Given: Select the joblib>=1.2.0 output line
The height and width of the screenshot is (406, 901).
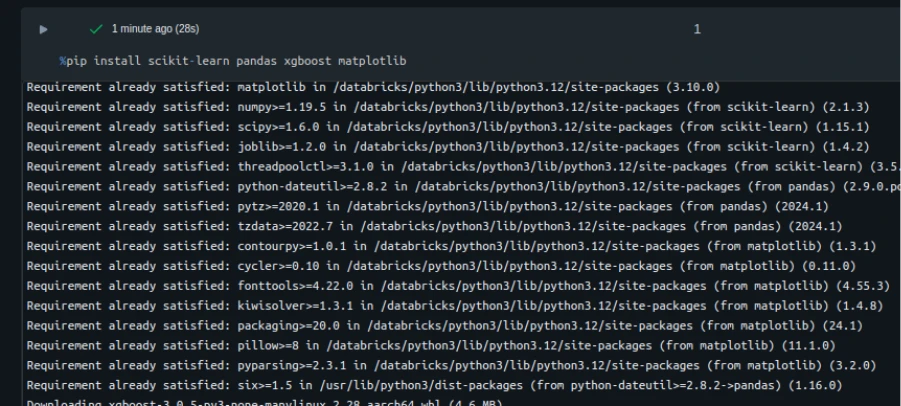Looking at the screenshot, I should 447,146.
